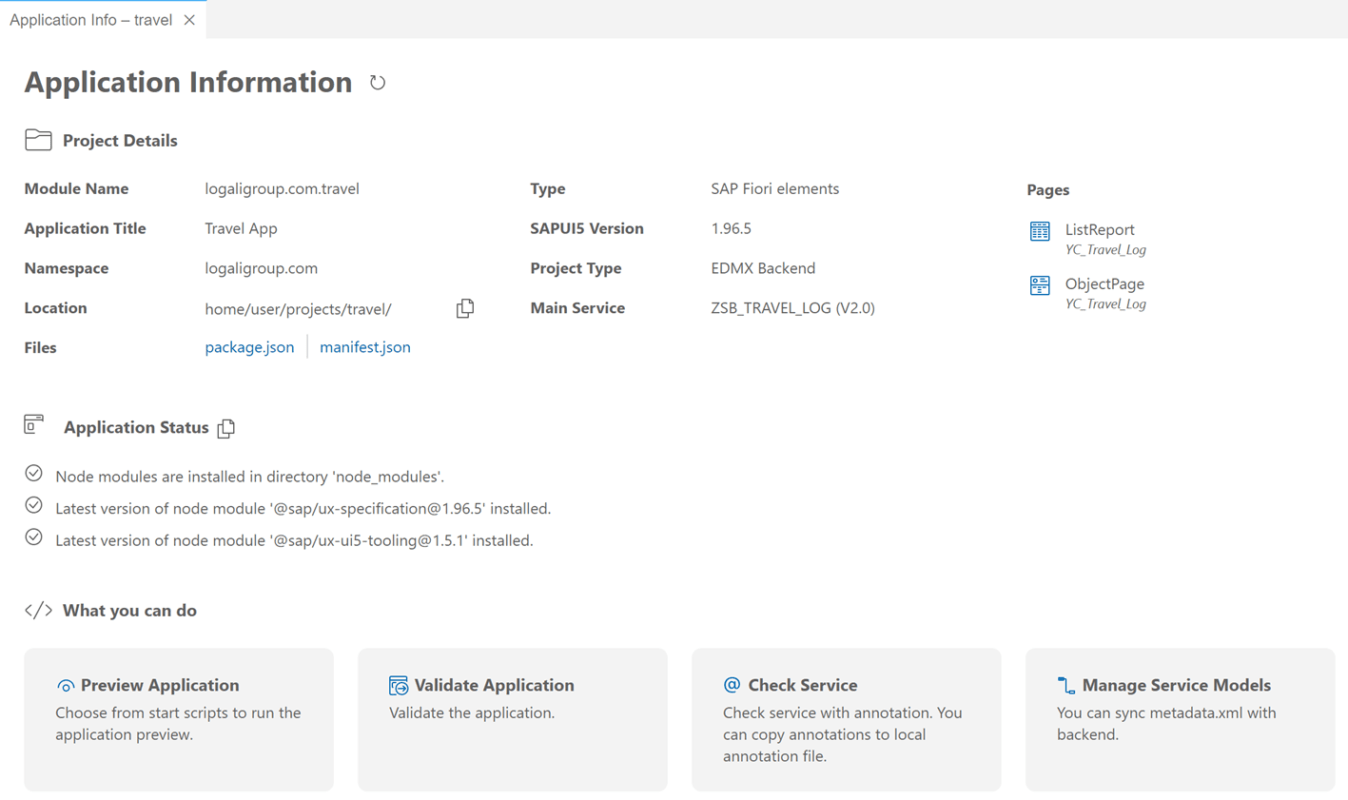Image resolution: width=1348 pixels, height=800 pixels.
Task: Open the package.json file link
Action: [249, 348]
